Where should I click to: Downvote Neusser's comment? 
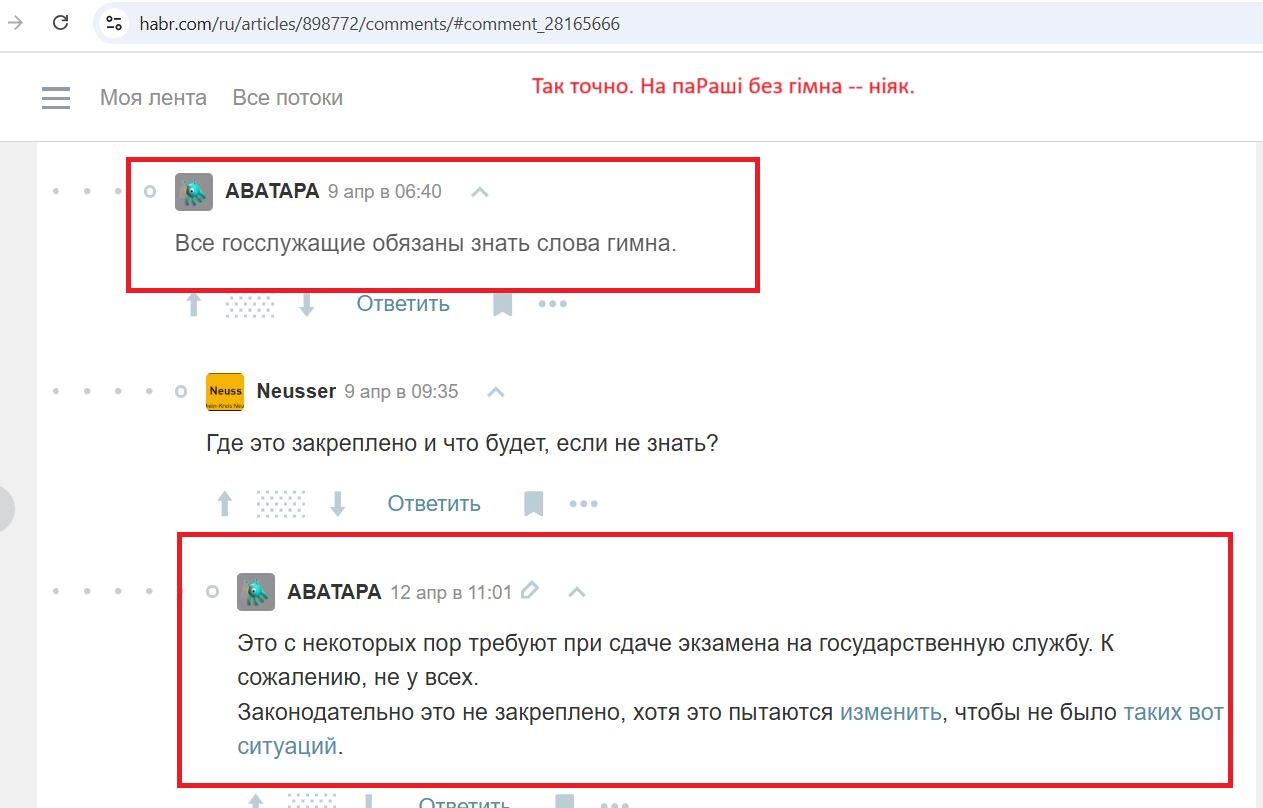point(338,504)
